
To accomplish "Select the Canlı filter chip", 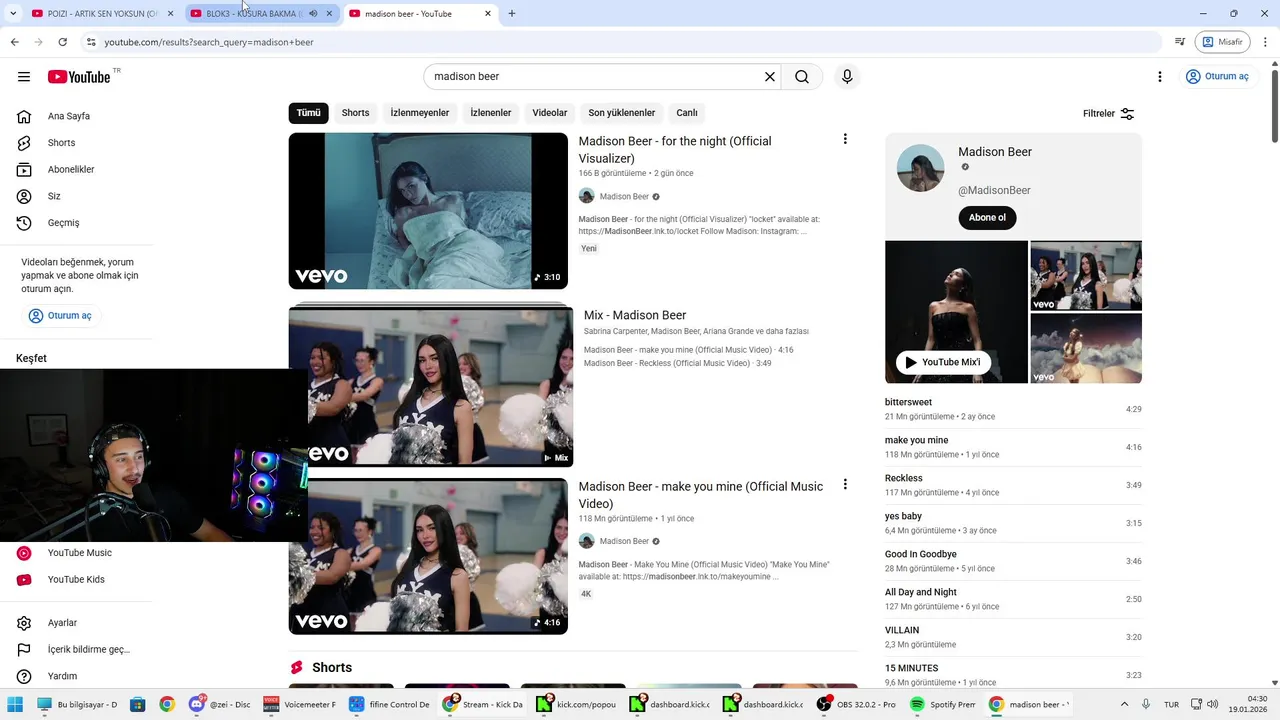I will [687, 113].
